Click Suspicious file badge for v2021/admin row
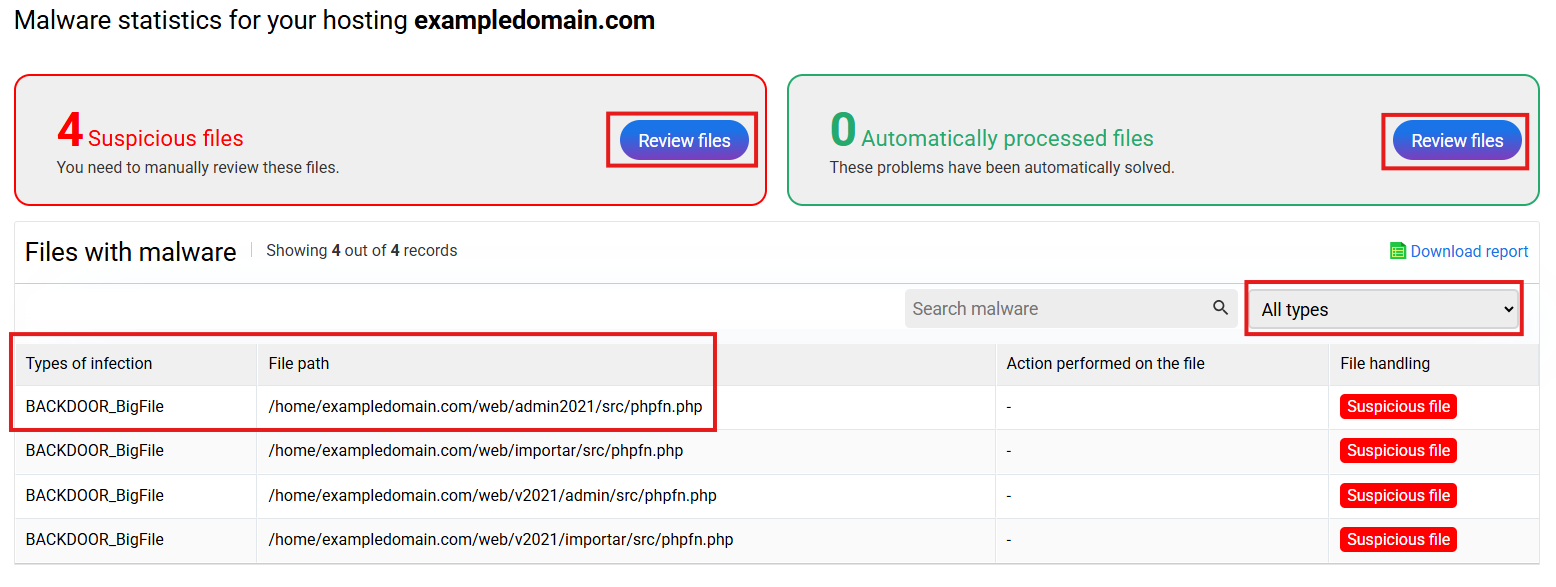Image resolution: width=1556 pixels, height=587 pixels. point(1398,496)
